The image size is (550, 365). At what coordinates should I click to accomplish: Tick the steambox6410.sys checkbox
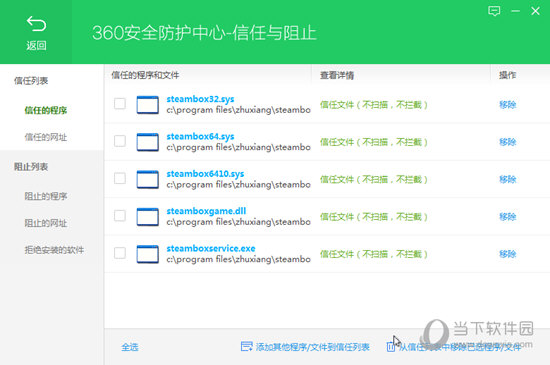(x=120, y=178)
